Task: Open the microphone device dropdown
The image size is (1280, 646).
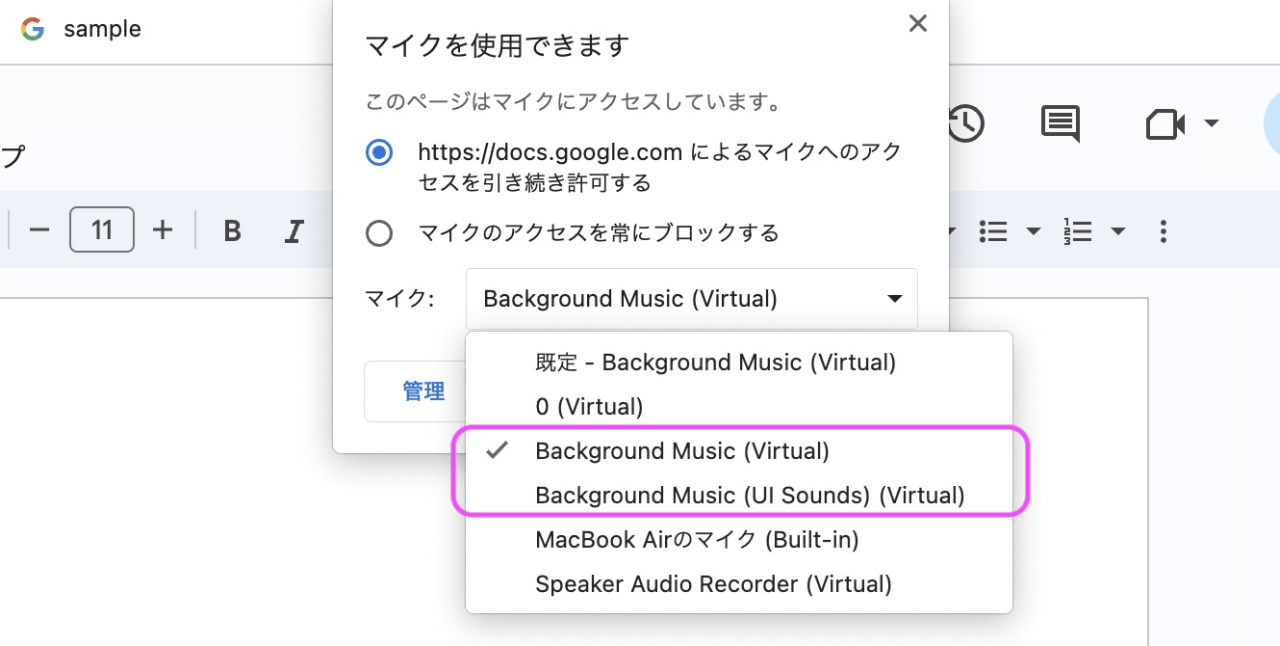Action: [692, 299]
